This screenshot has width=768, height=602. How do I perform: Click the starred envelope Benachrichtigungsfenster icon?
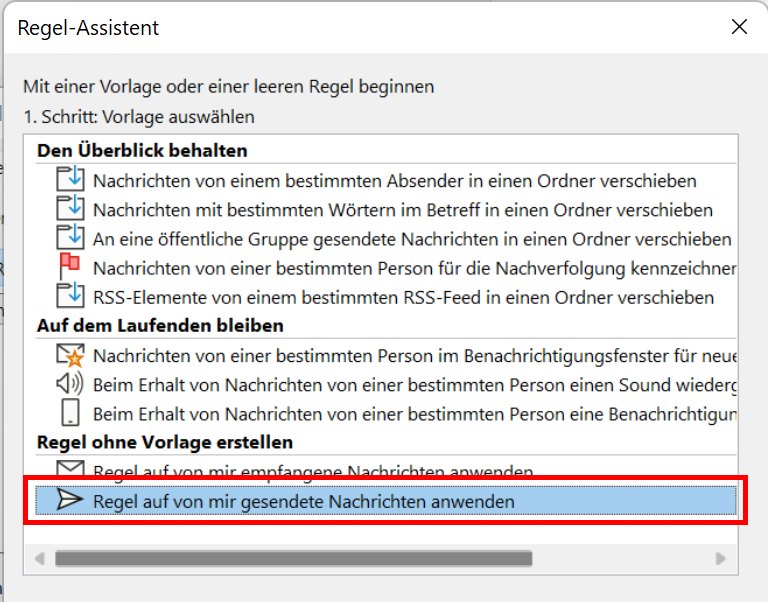tap(71, 355)
